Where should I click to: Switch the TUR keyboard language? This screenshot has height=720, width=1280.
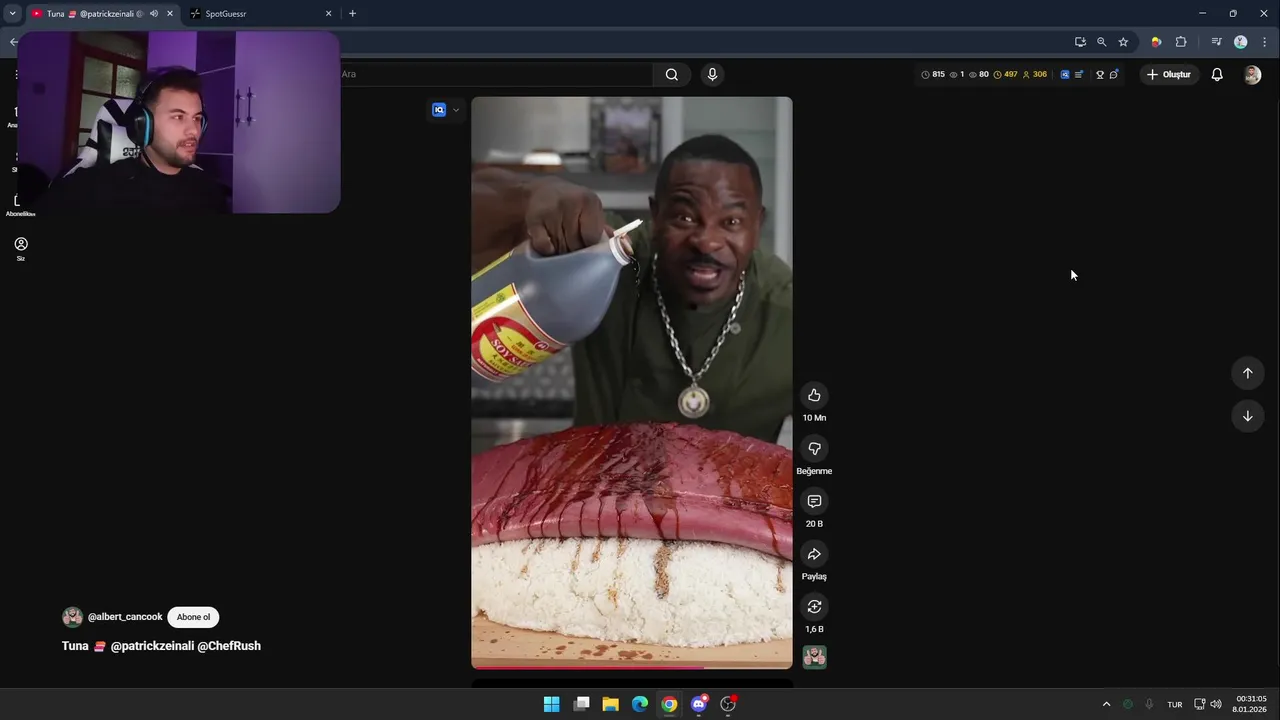pyautogui.click(x=1175, y=704)
